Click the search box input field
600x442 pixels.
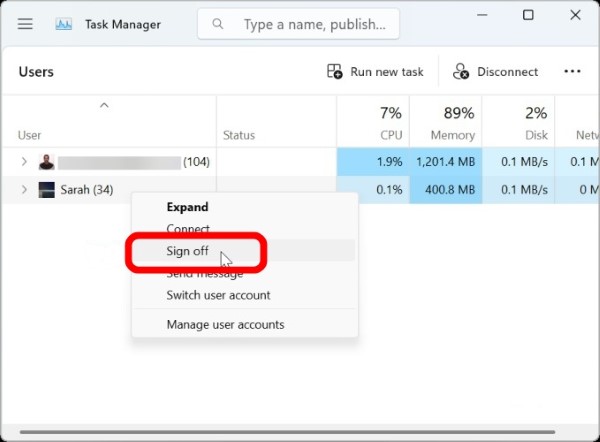(x=310, y=24)
